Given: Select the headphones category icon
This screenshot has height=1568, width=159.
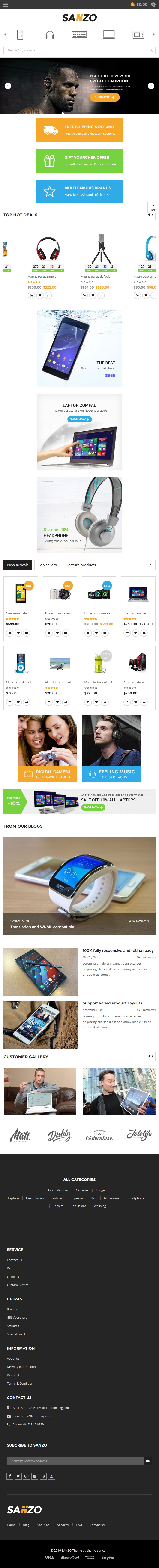Looking at the screenshot, I should pyautogui.click(x=50, y=35).
